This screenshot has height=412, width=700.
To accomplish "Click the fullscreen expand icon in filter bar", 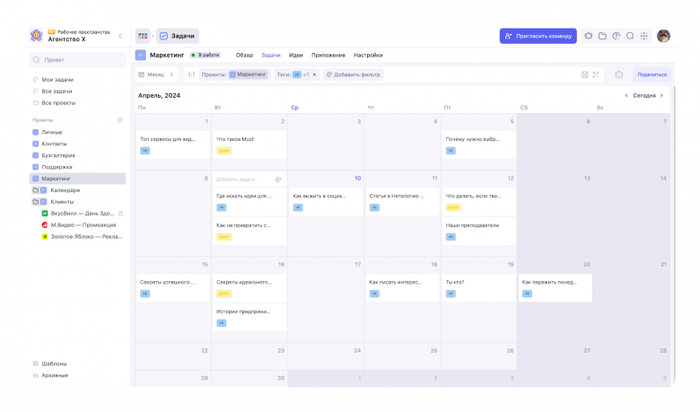I will (596, 75).
